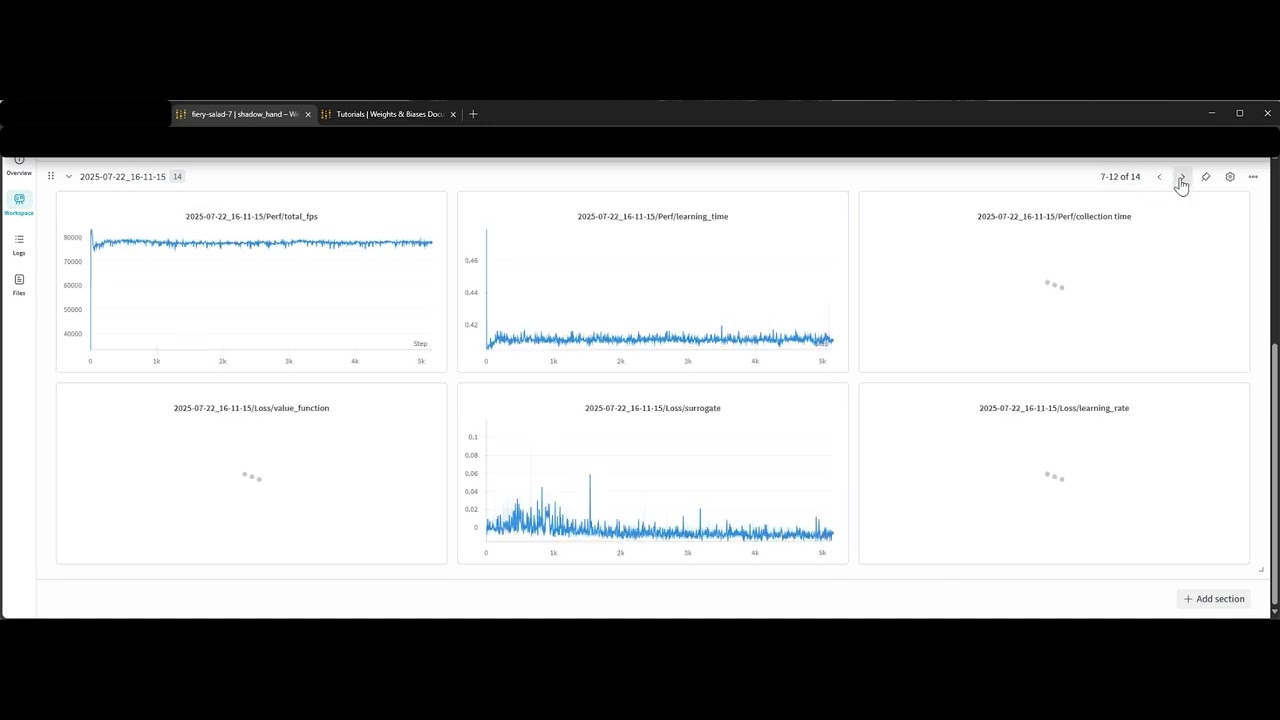Screen dimensions: 1280x720
Task: Close the fiery-salad-7 browser tab
Action: (x=308, y=114)
